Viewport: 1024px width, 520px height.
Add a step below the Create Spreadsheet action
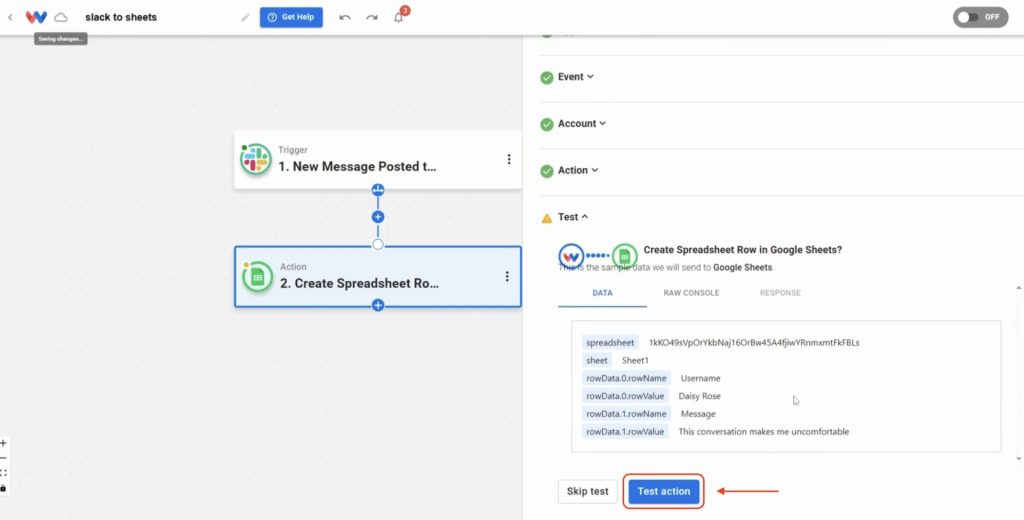377,305
